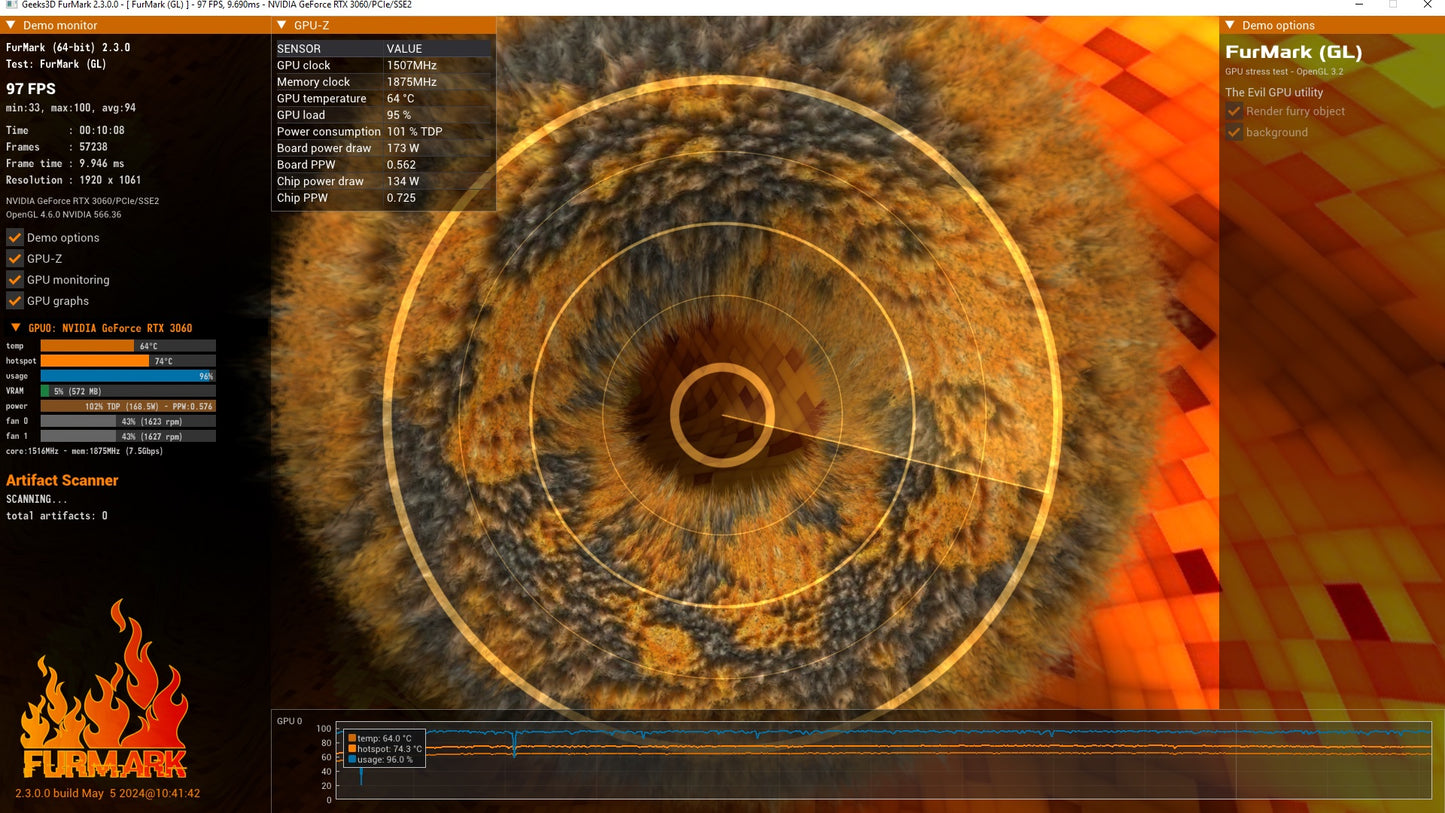Click the "Test: FurMark (GL)" line
This screenshot has width=1445, height=813.
tap(56, 64)
